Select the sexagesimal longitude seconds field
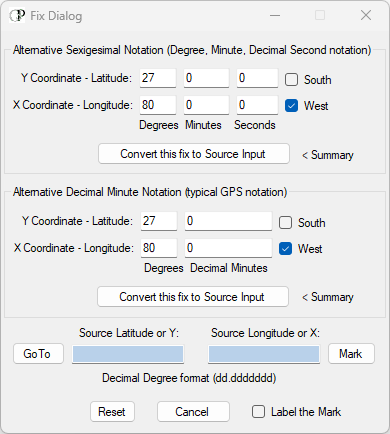This screenshot has width=390, height=434. 257,105
